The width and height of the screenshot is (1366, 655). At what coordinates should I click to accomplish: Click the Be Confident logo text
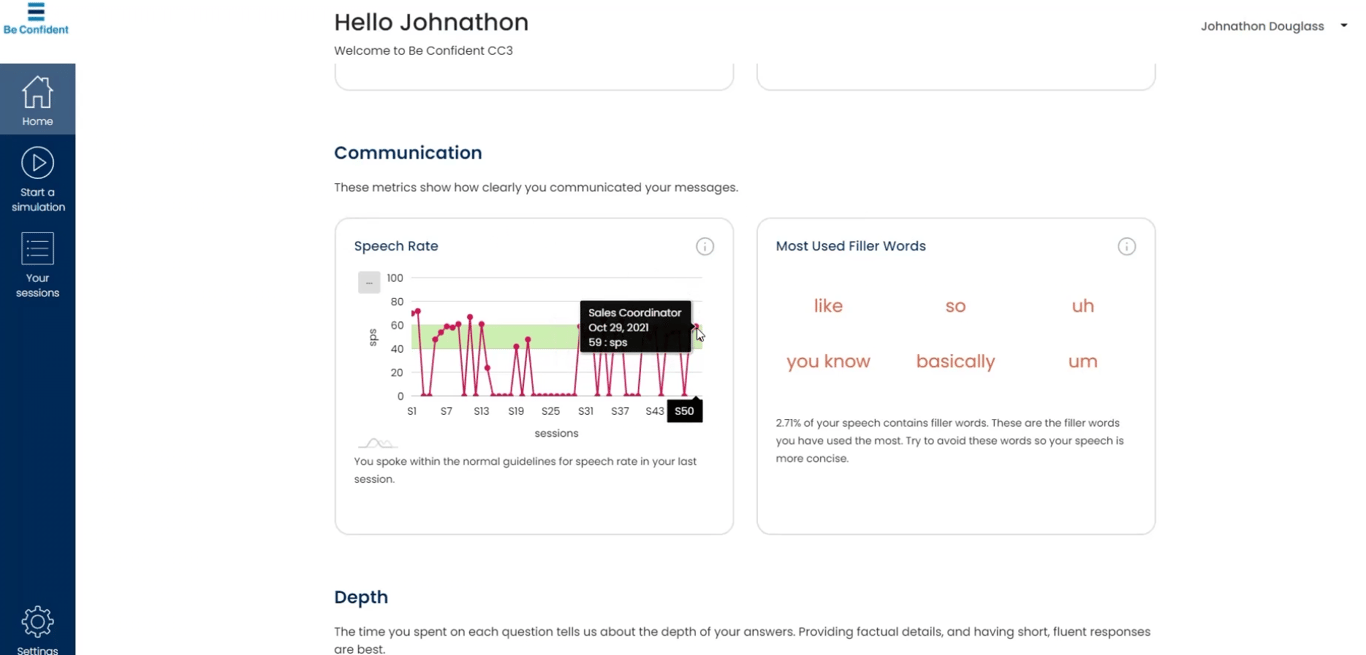(36, 30)
